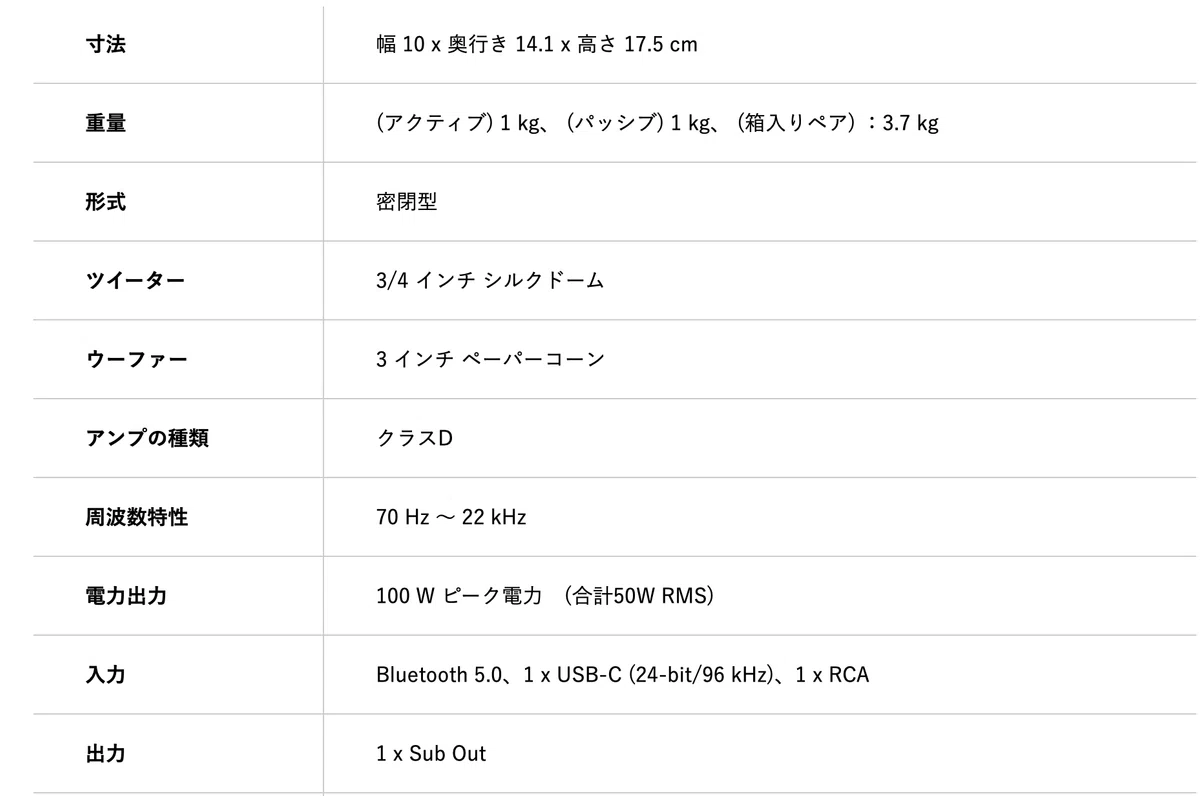This screenshot has height=796, width=1200.
Task: Click the 電力出力 row label
Action: (126, 596)
